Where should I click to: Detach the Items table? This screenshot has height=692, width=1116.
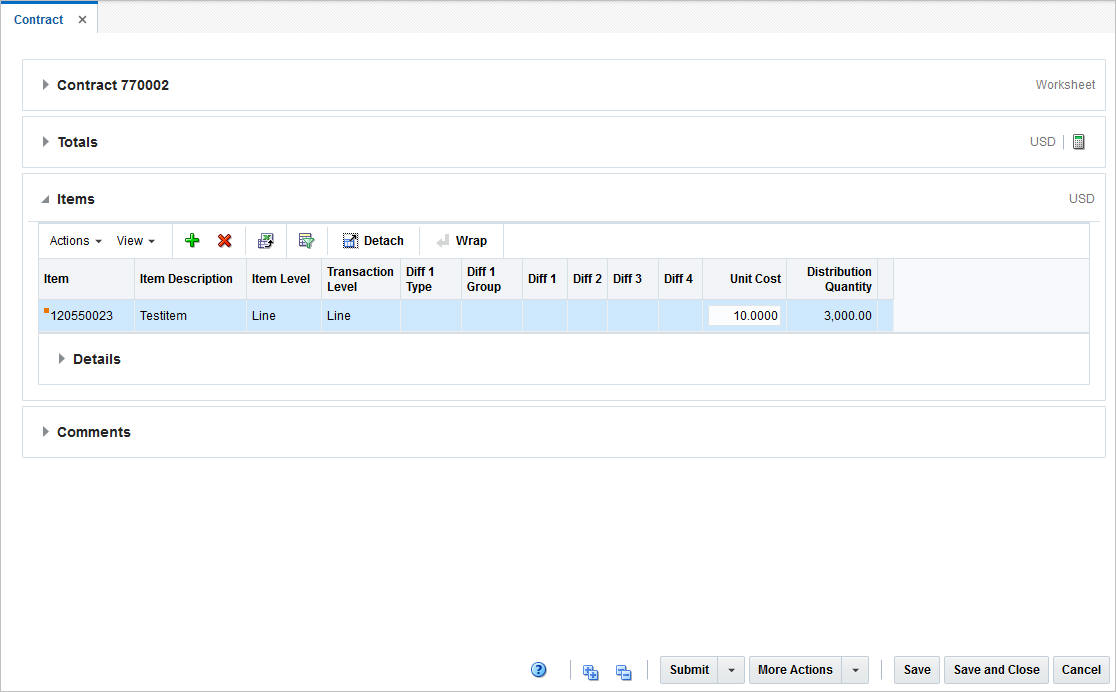(x=373, y=241)
